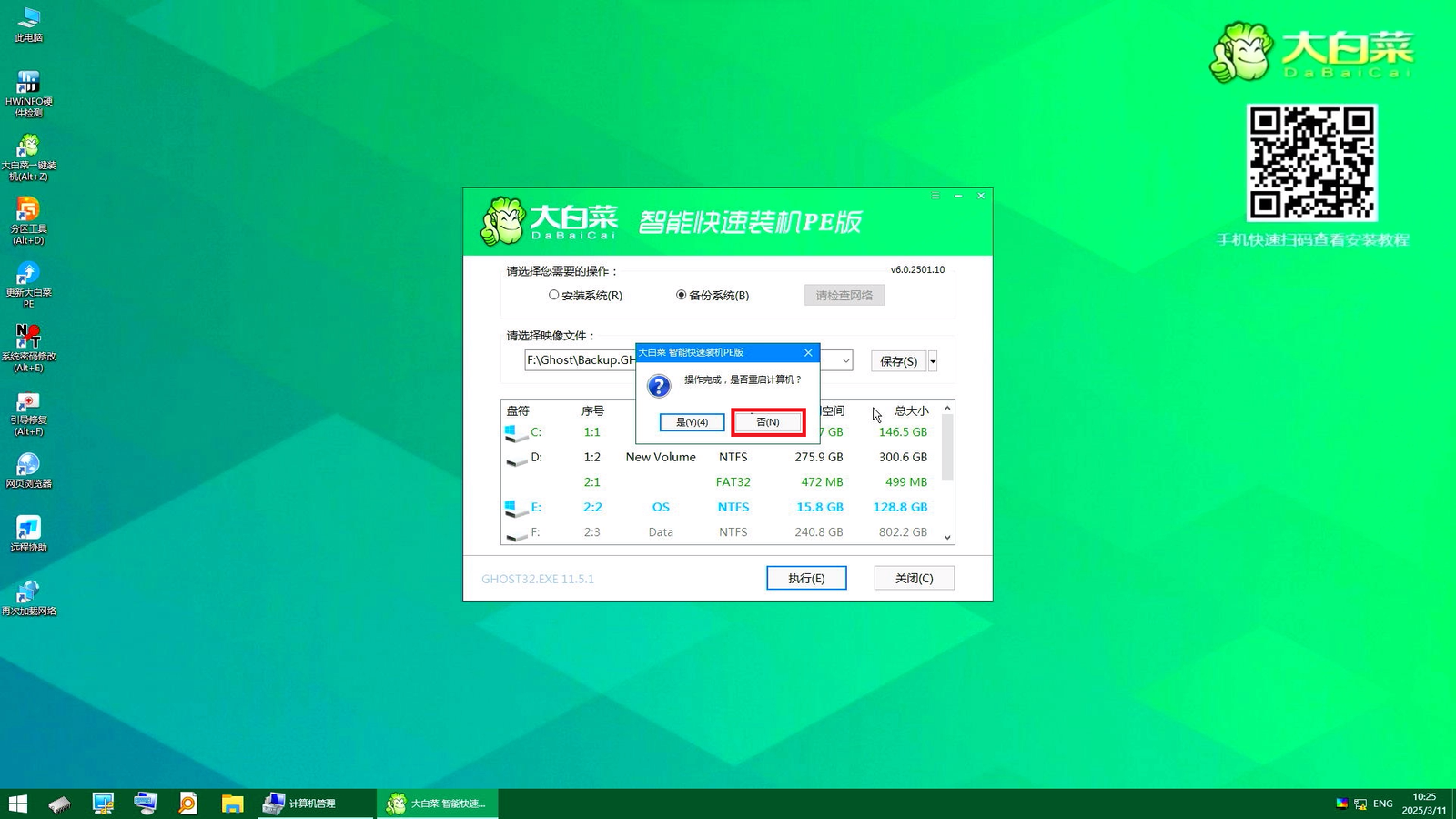1456x819 pixels.
Task: Open file search magnifier taskbar icon
Action: [x=188, y=804]
